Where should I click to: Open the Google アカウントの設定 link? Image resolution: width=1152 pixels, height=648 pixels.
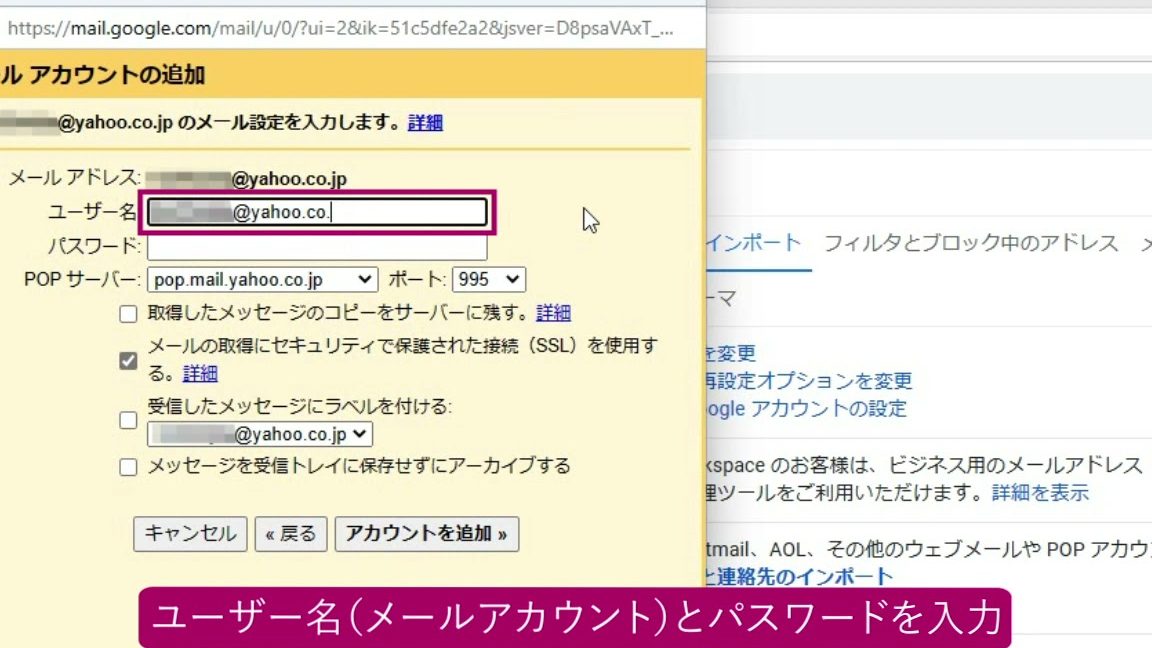pos(807,408)
